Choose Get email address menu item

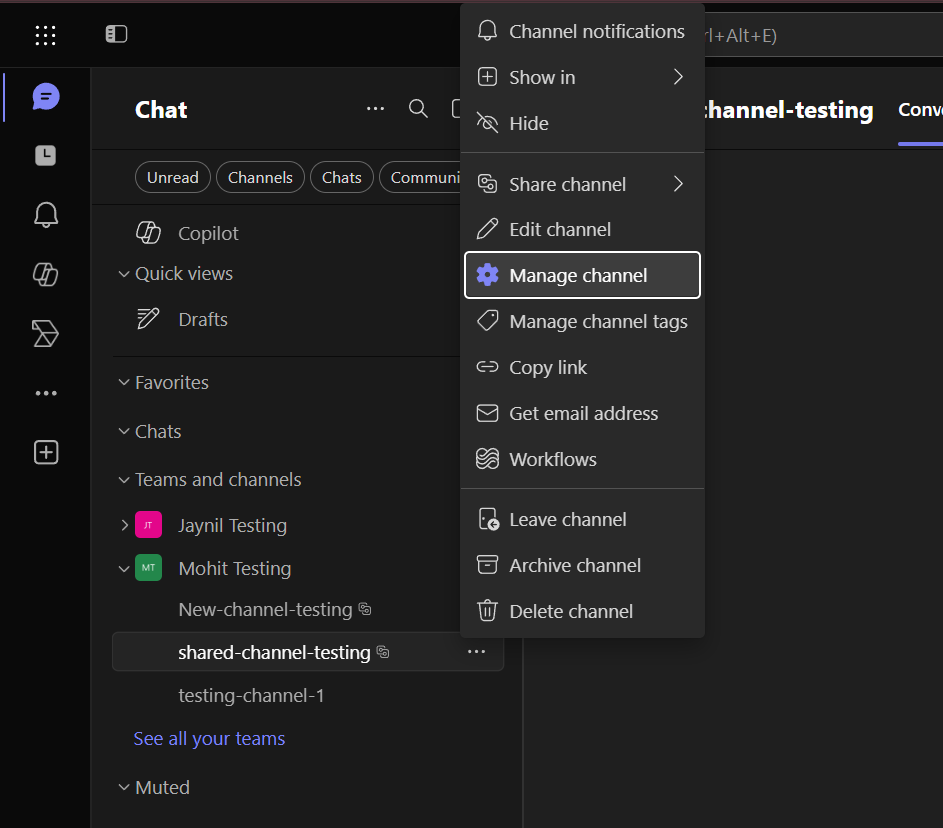coord(582,413)
